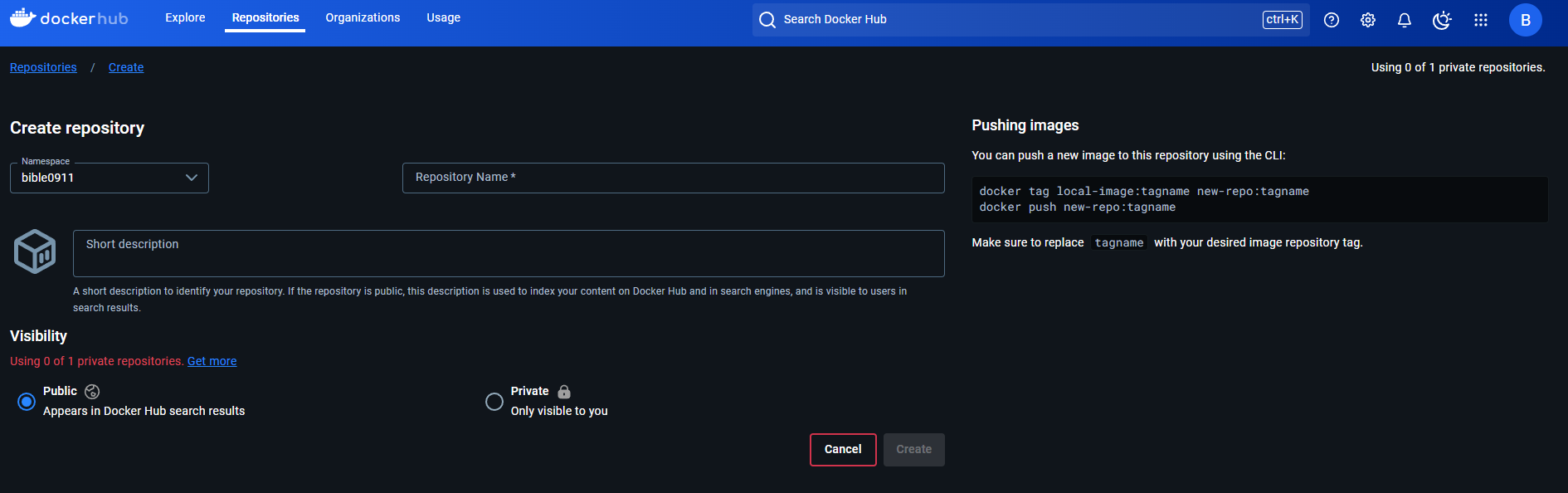The image size is (1568, 493).
Task: Select the Public visibility radio button
Action: (27, 402)
